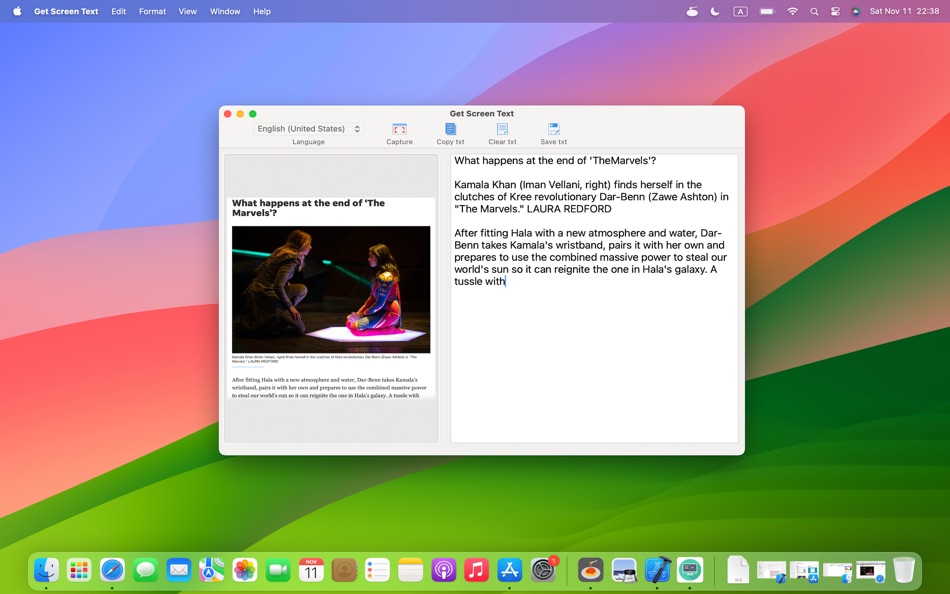
Task: Open the Edit menu
Action: point(119,11)
